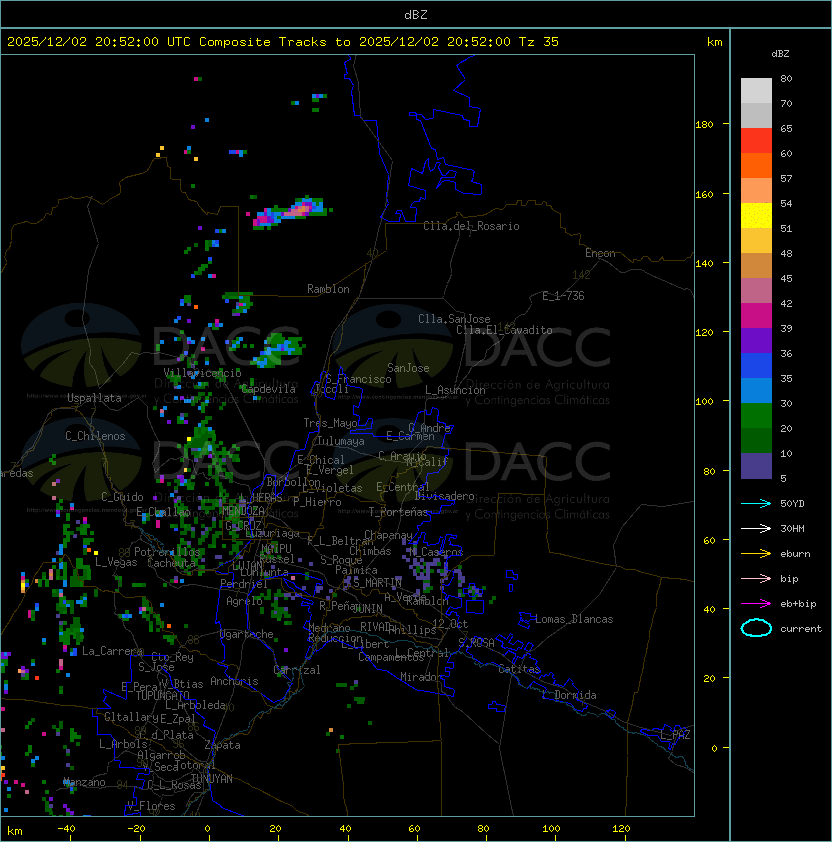Pick the magenta swatch in dBZ scale

[x=756, y=316]
